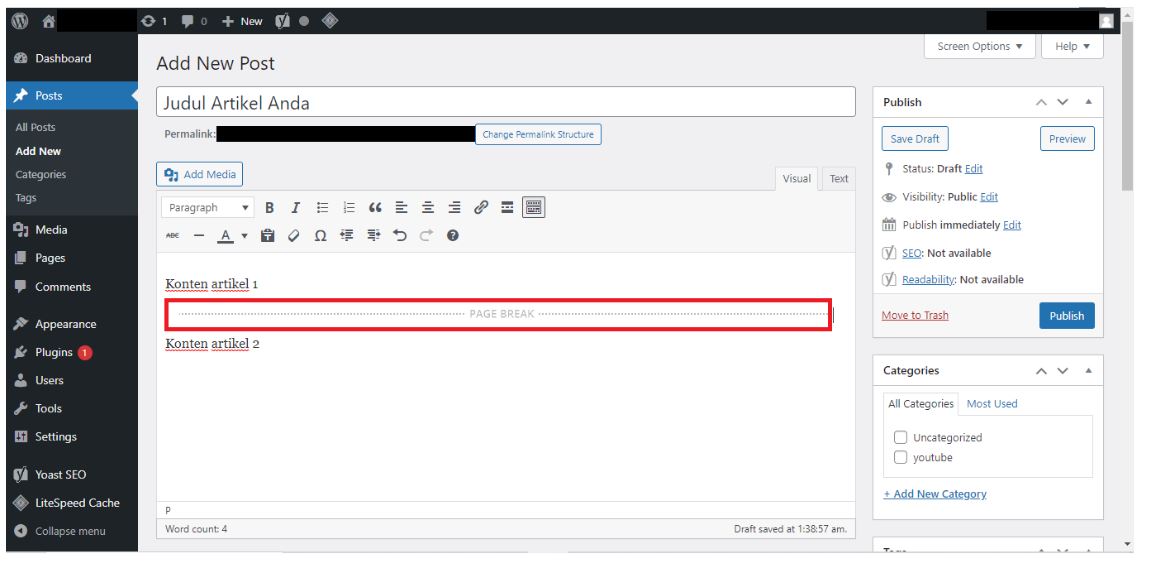1158x564 pixels.
Task: Click the WordPress logo in admin bar
Action: click(21, 21)
